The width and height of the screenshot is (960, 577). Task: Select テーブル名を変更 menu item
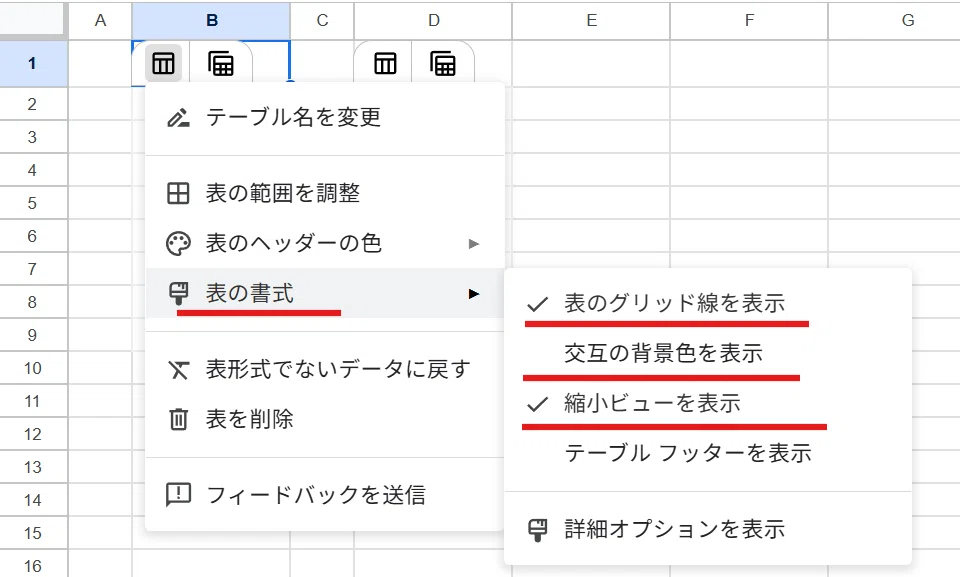[x=325, y=117]
